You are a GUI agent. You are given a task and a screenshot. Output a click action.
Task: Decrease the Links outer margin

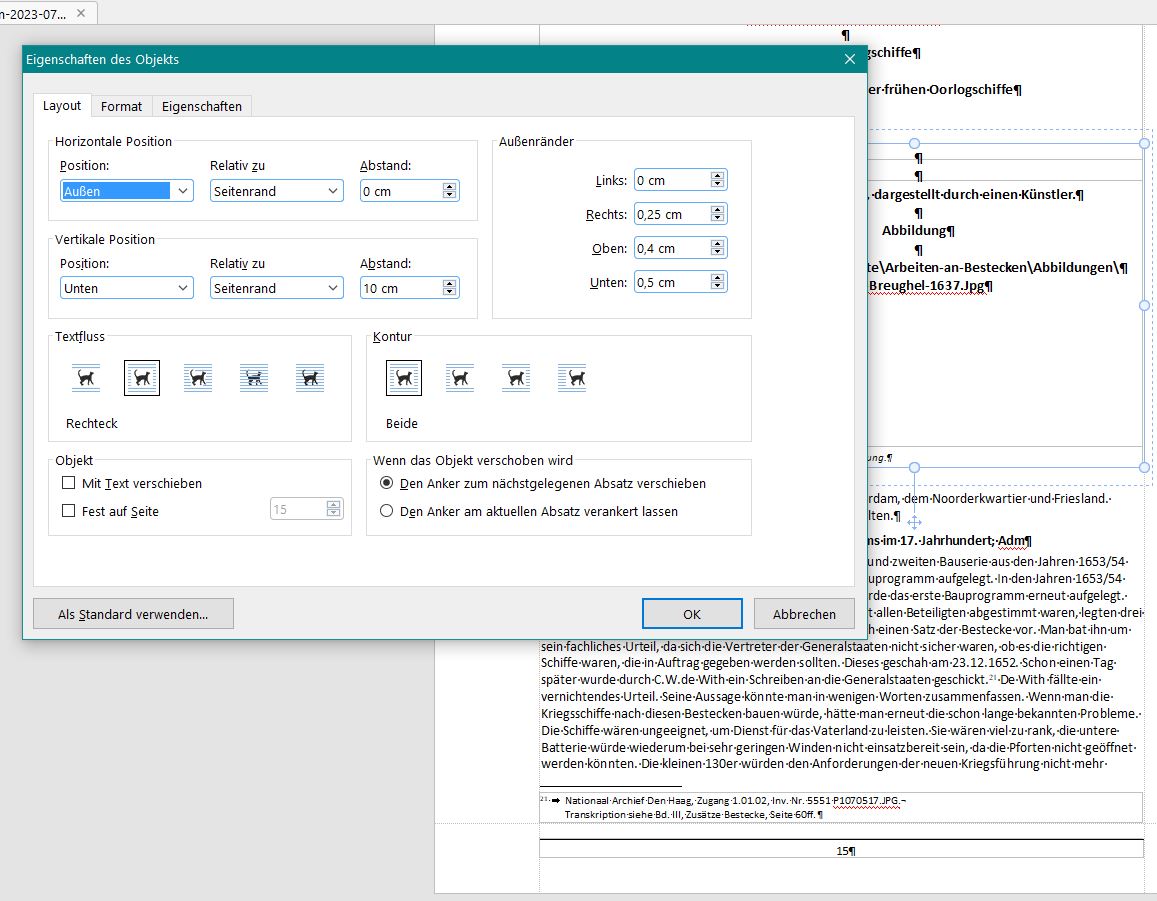[x=717, y=184]
